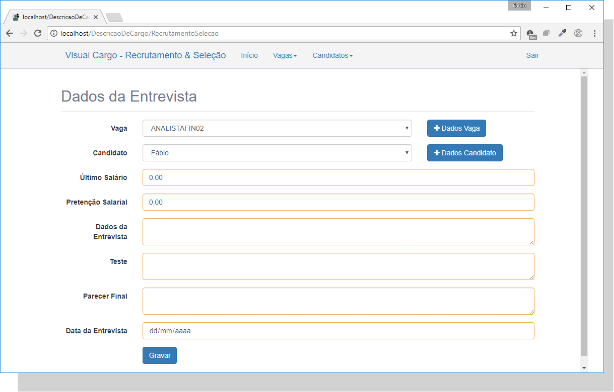Screen dimensions: 614x392
Task: Go back using the browser back arrow
Action: coord(9,34)
